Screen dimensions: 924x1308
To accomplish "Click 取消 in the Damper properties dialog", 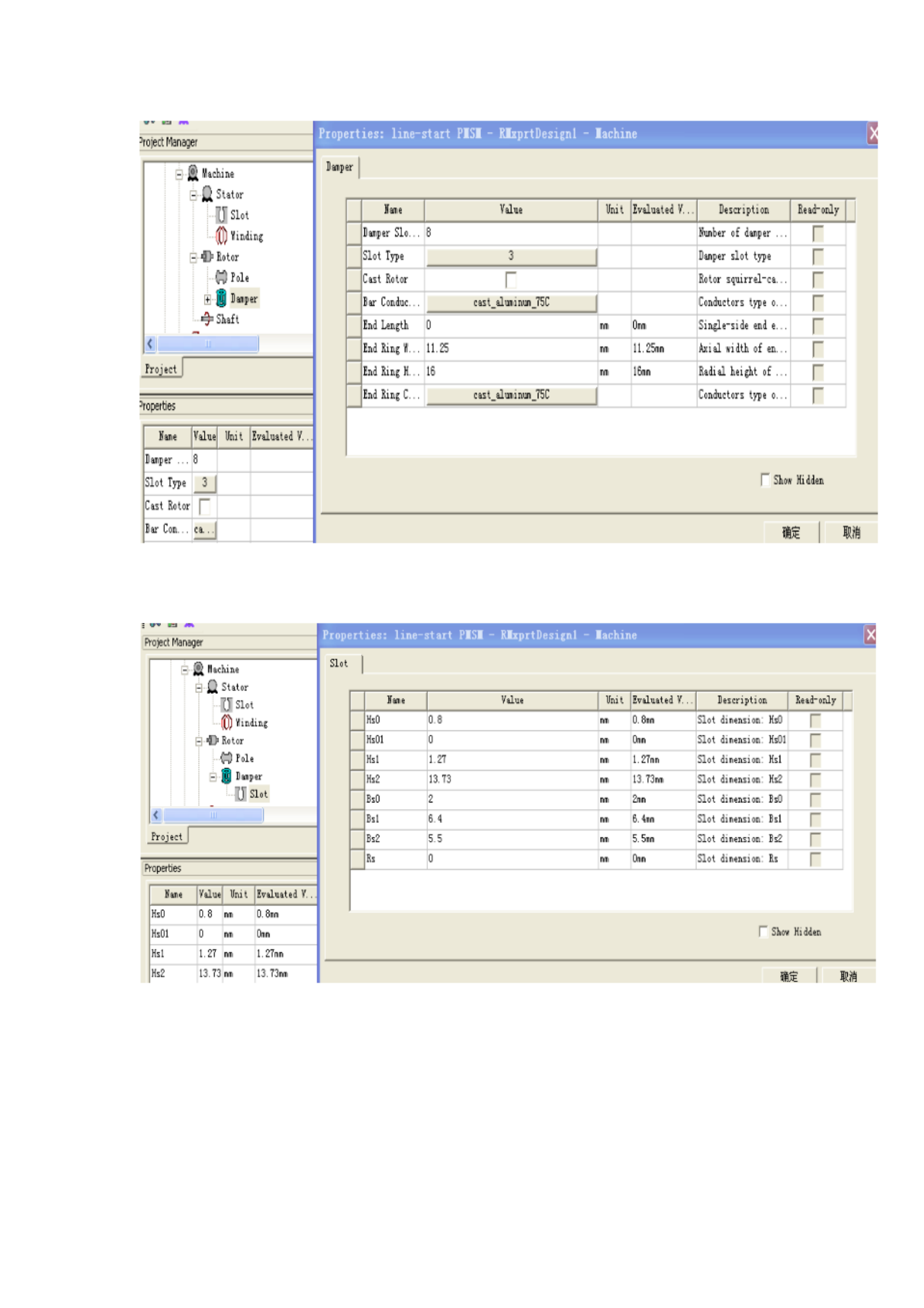I will coord(851,532).
